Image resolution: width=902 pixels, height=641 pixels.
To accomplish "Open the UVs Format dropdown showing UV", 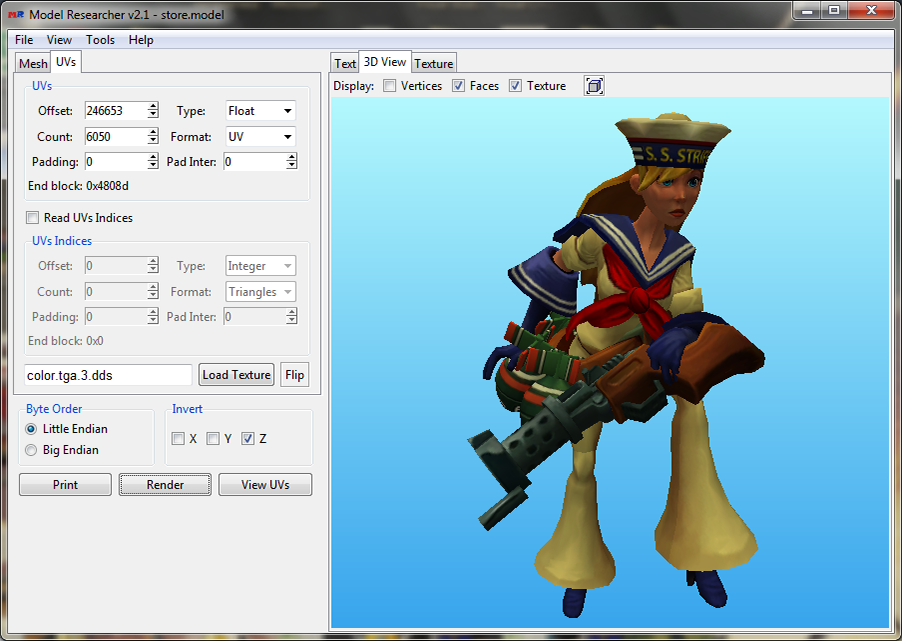I will coord(261,136).
